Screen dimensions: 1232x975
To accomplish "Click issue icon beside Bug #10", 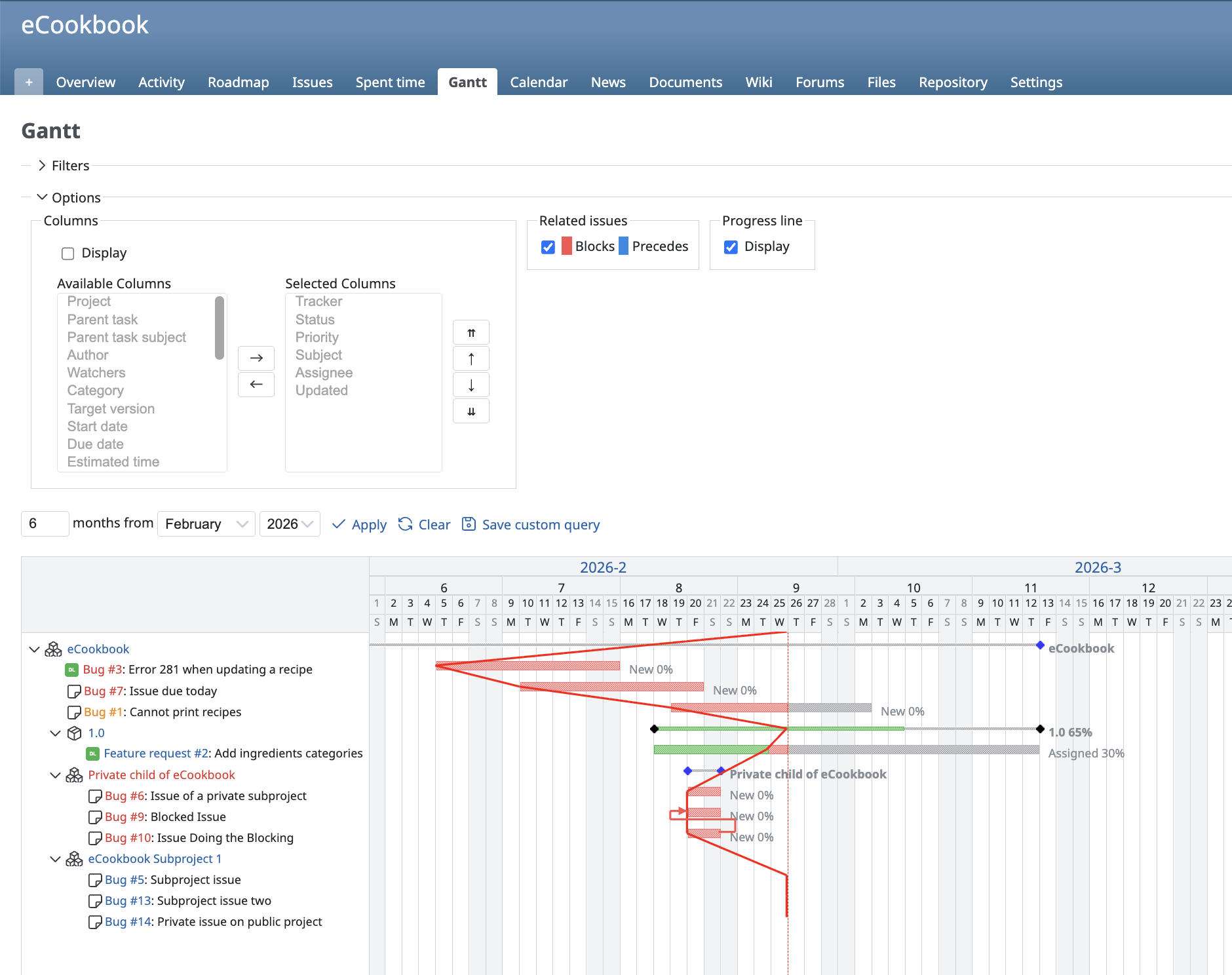I will 95,838.
